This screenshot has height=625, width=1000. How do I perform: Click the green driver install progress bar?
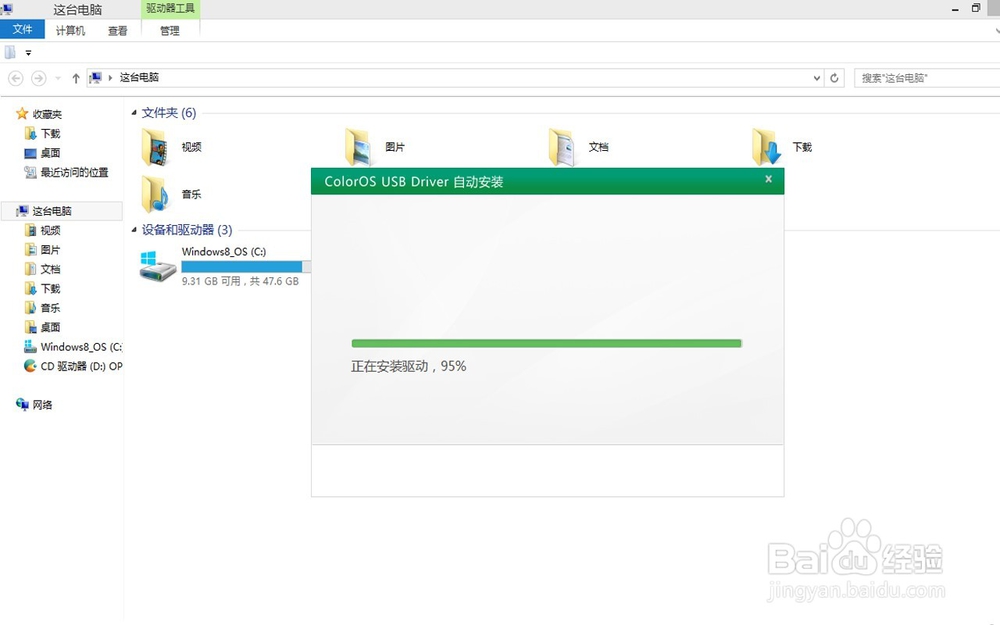547,343
